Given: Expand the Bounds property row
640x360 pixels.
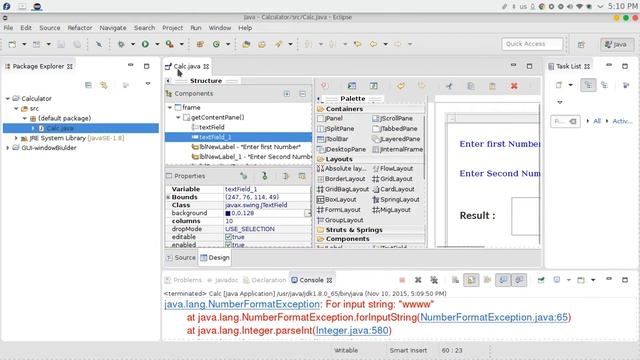Looking at the screenshot, I should (x=168, y=197).
